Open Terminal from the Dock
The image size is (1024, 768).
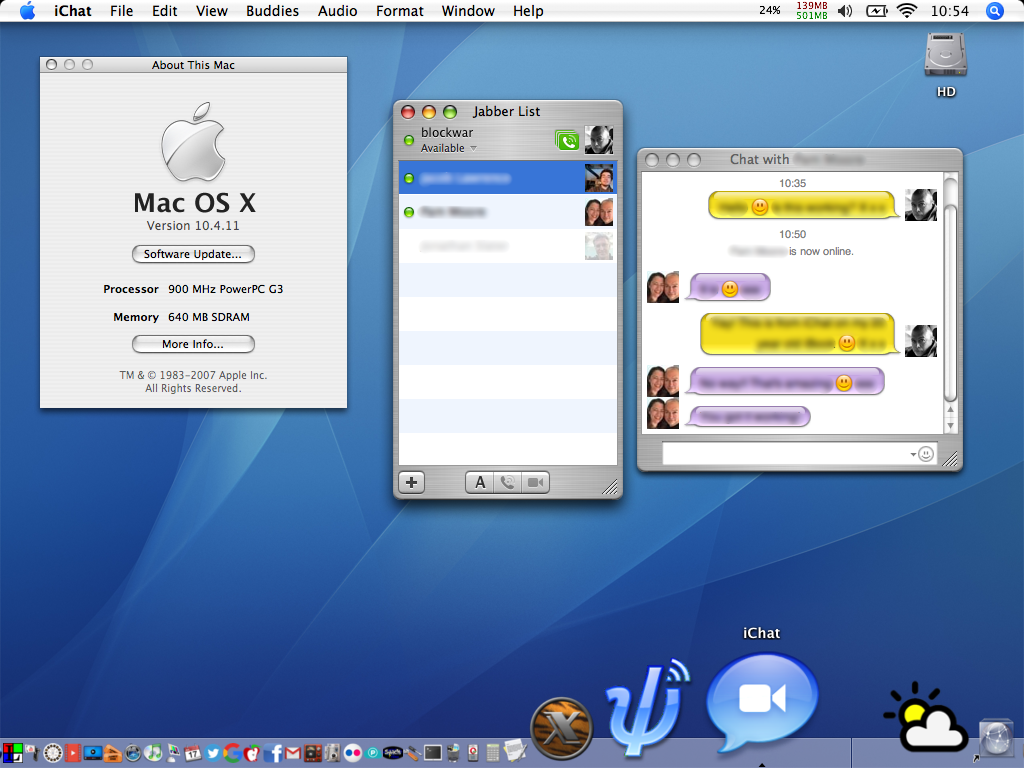tap(432, 753)
